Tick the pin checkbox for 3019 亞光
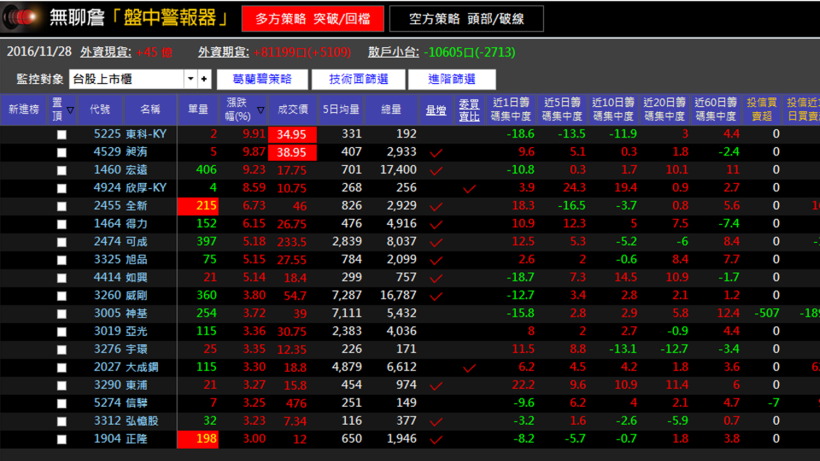Image resolution: width=820 pixels, height=461 pixels. coord(62,332)
